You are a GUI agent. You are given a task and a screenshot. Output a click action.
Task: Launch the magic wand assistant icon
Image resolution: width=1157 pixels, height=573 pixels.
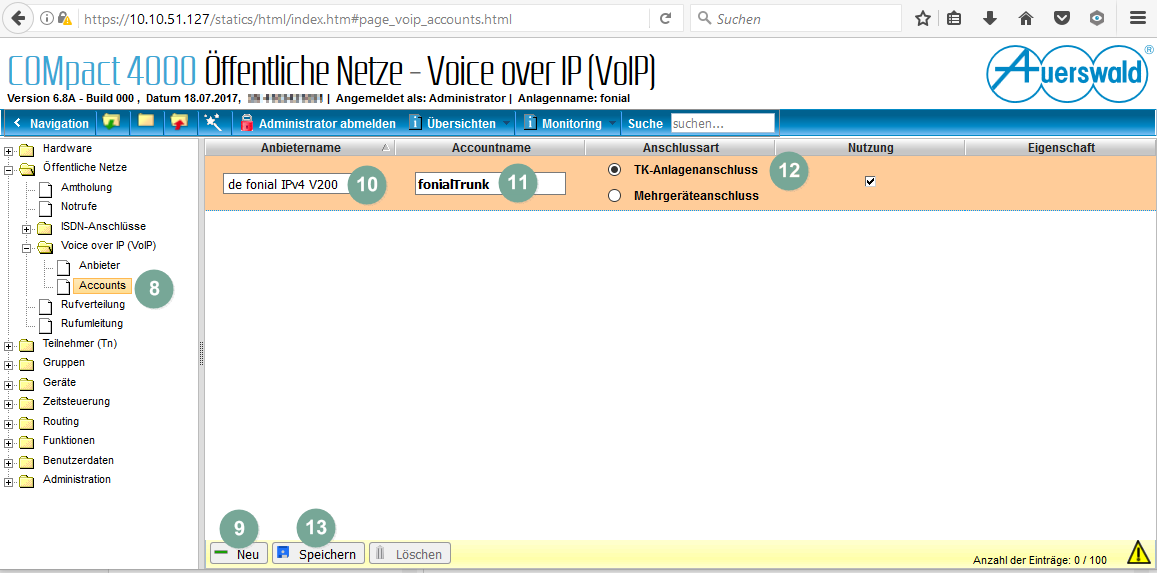214,122
